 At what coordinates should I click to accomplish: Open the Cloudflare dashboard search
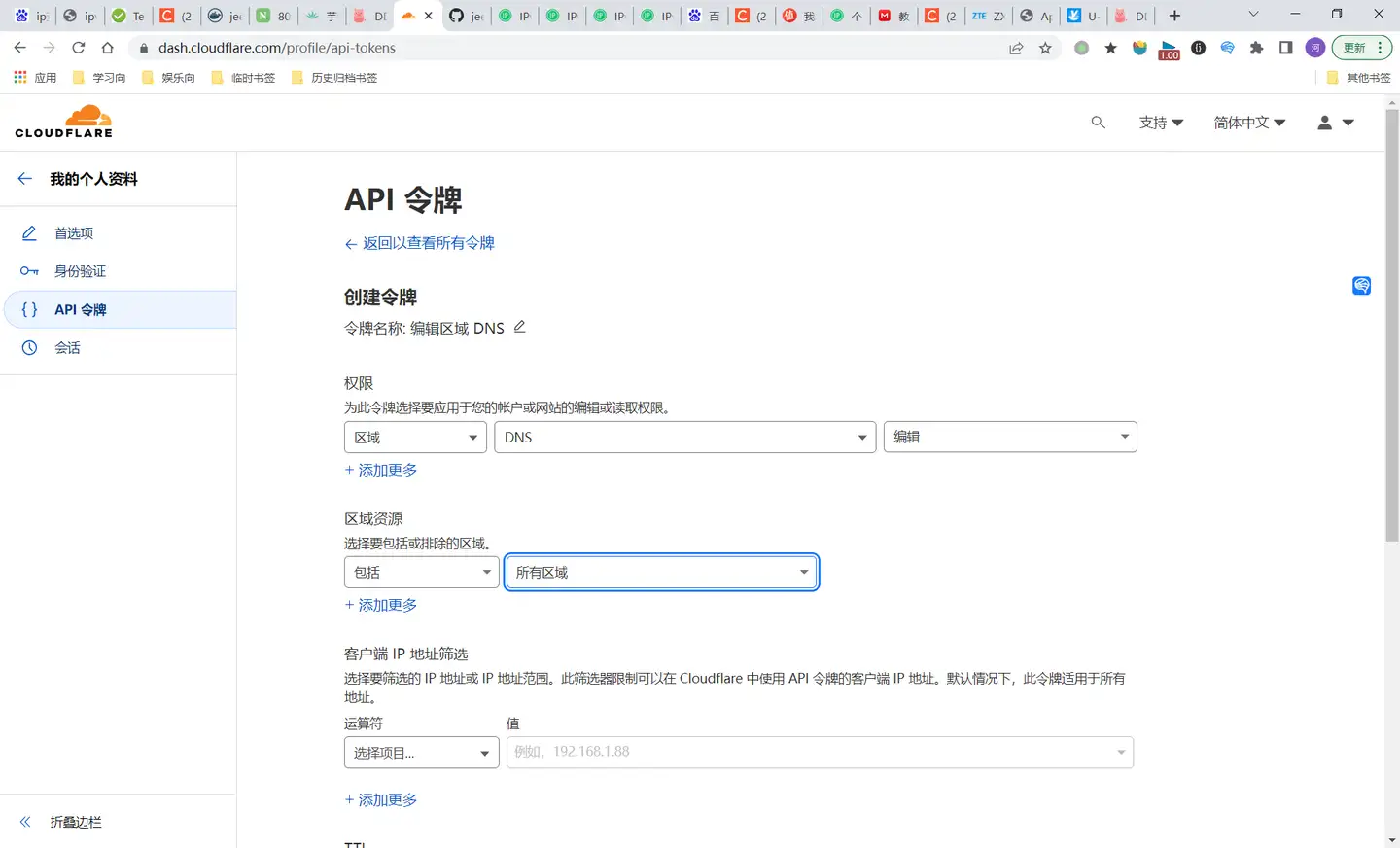pos(1098,123)
